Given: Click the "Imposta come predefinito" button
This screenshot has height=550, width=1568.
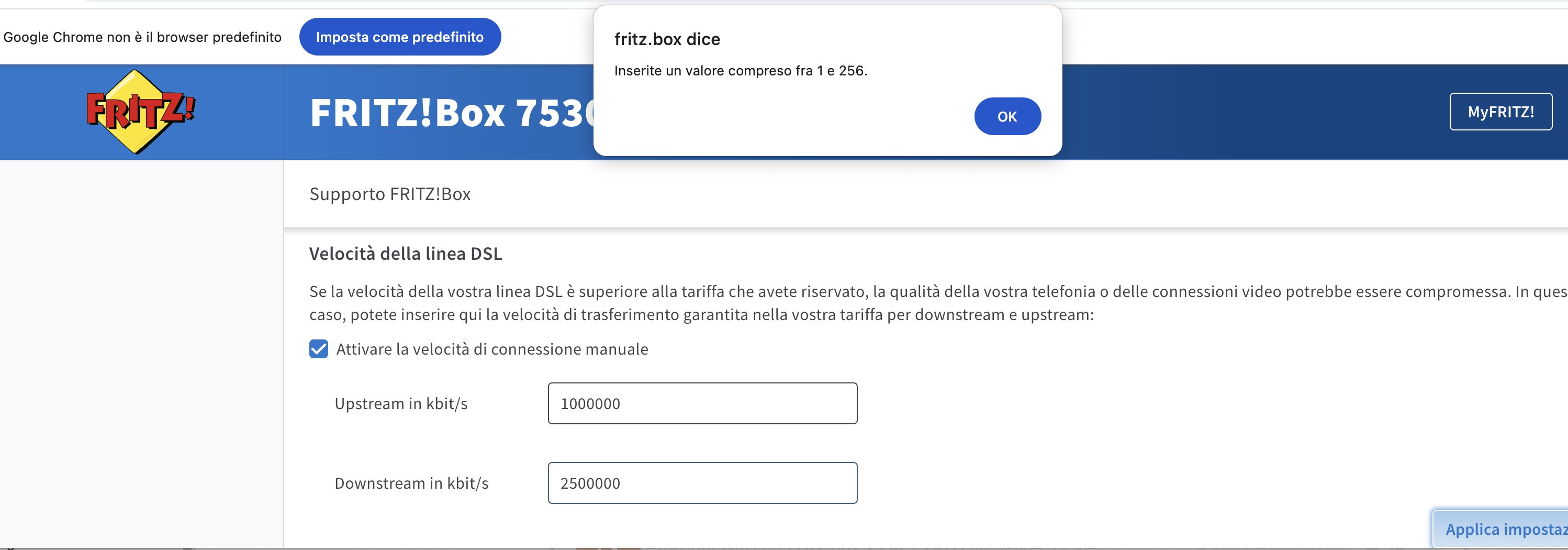Looking at the screenshot, I should pyautogui.click(x=400, y=37).
